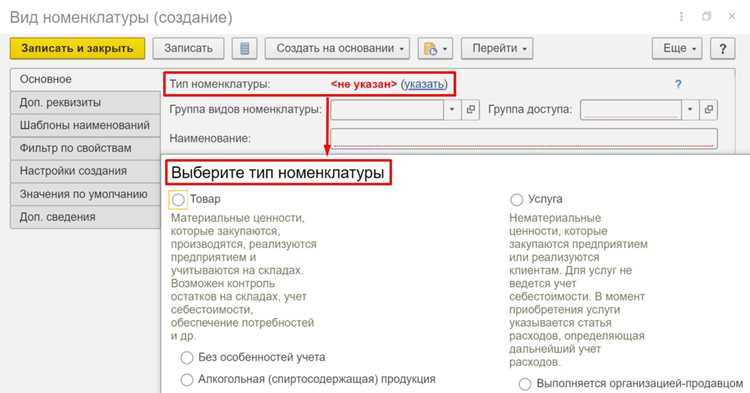This screenshot has width=750, height=393.
Task: Open the Фильтр по свойствам tab
Action: click(x=85, y=148)
